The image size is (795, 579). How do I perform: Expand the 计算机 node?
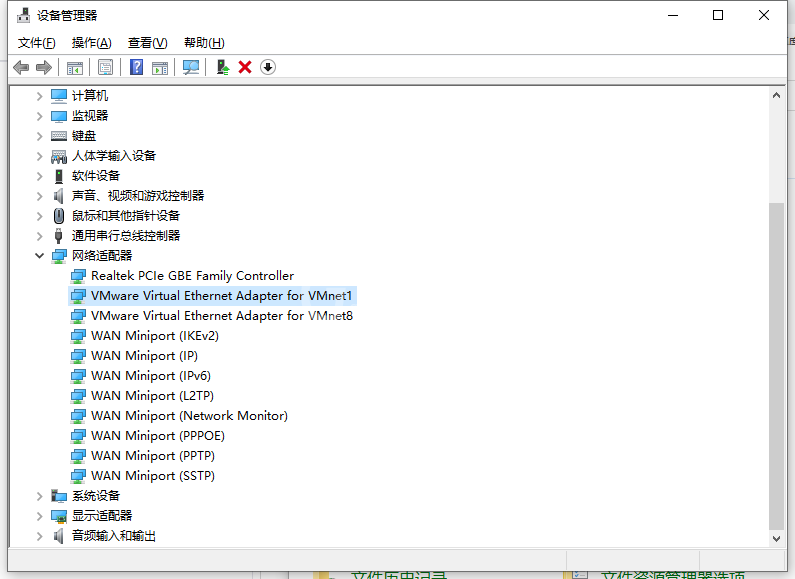click(40, 96)
